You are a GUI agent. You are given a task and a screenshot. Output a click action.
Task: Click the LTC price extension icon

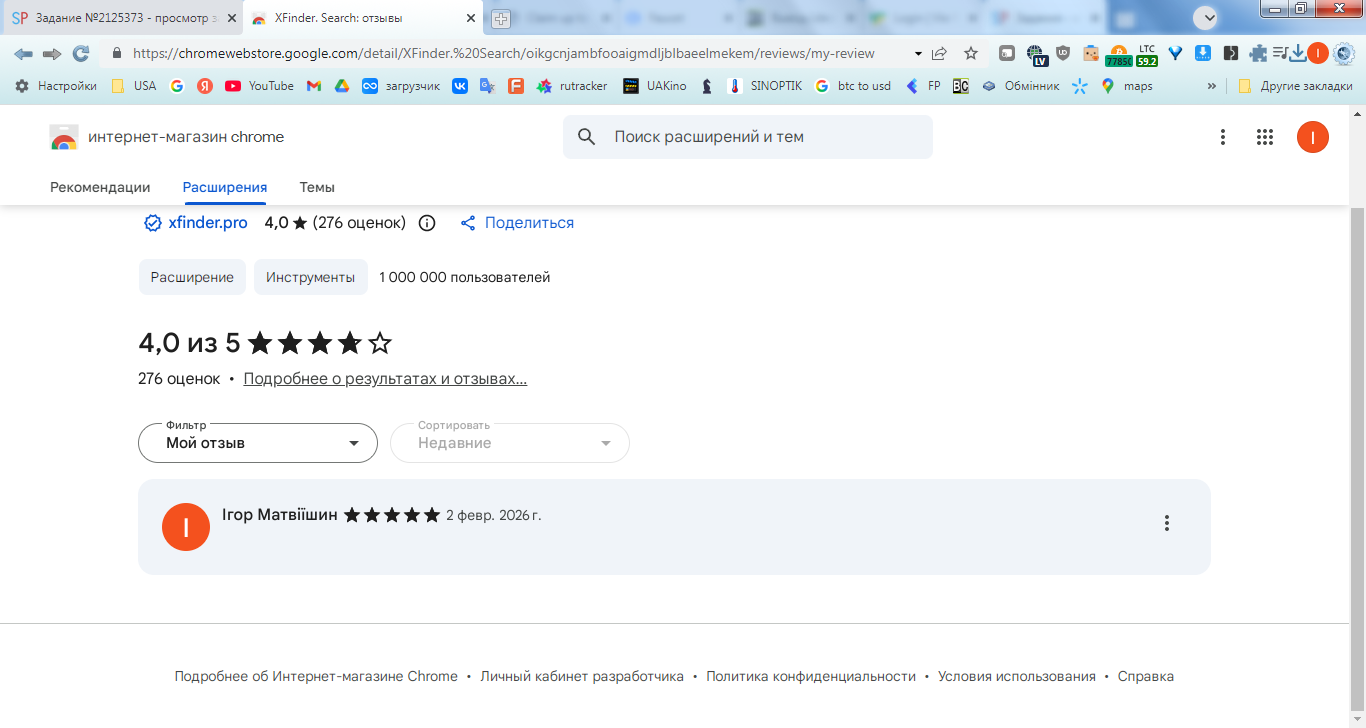click(x=1147, y=55)
